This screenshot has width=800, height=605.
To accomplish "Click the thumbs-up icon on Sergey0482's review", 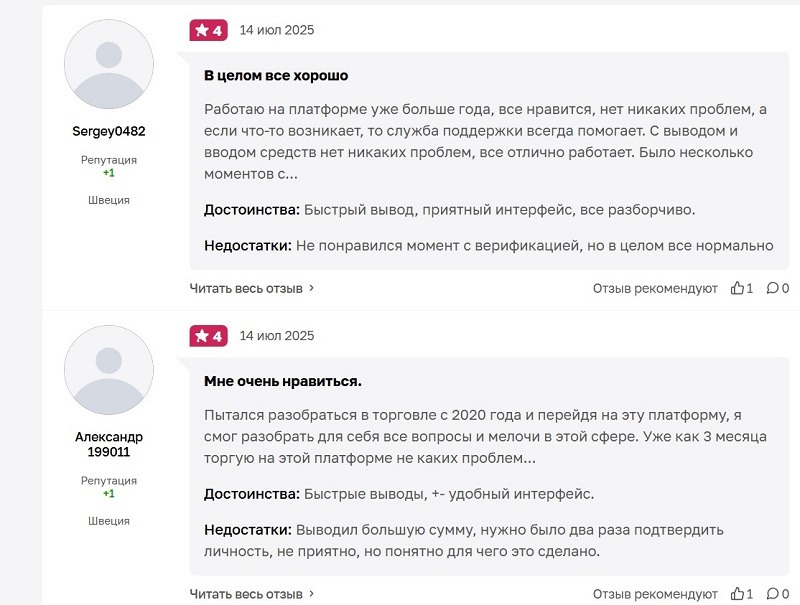I will pyautogui.click(x=737, y=288).
